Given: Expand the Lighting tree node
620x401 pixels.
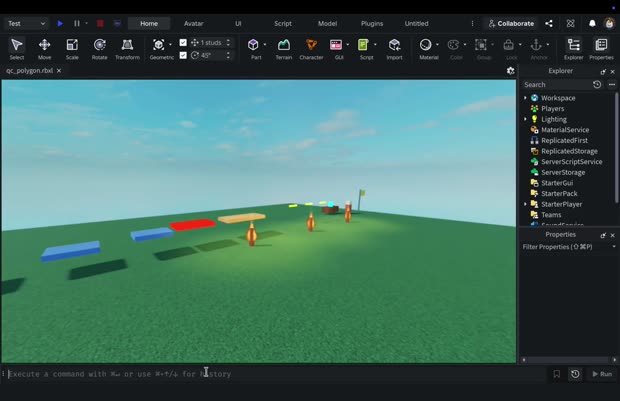Looking at the screenshot, I should (x=525, y=119).
